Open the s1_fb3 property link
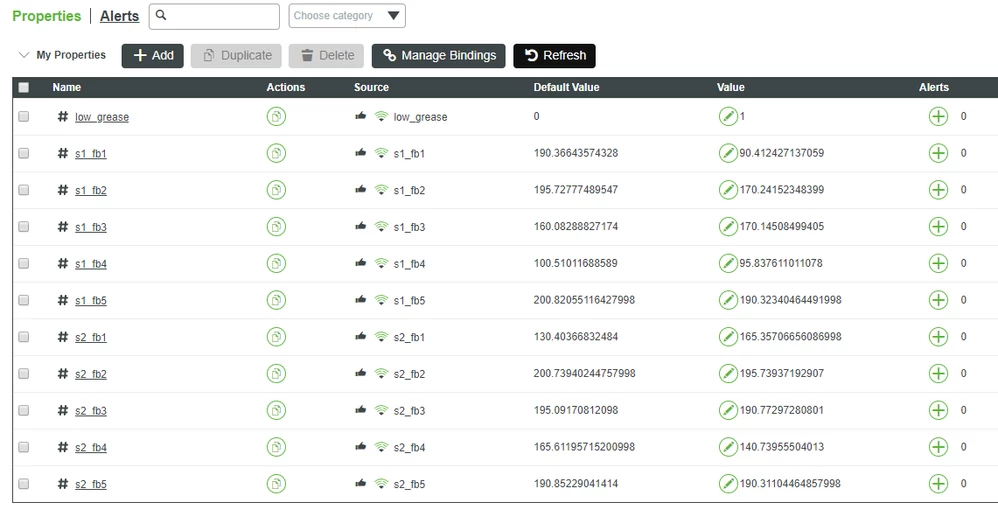Viewport: 998px width, 510px height. coord(91,227)
